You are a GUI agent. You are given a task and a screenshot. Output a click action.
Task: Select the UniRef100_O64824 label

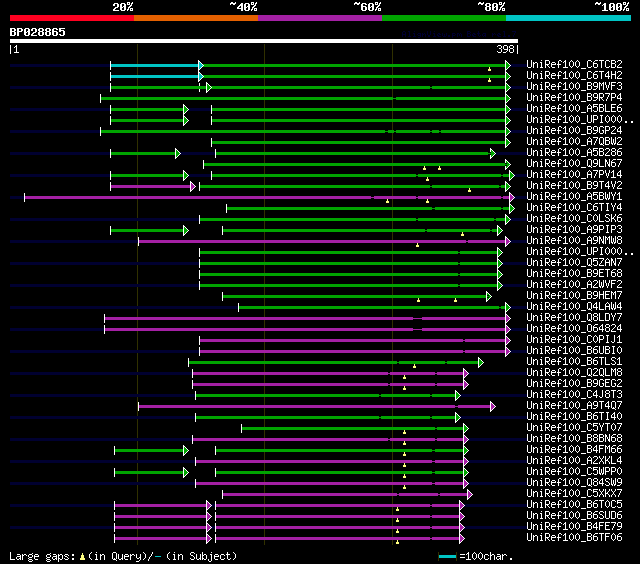point(574,329)
